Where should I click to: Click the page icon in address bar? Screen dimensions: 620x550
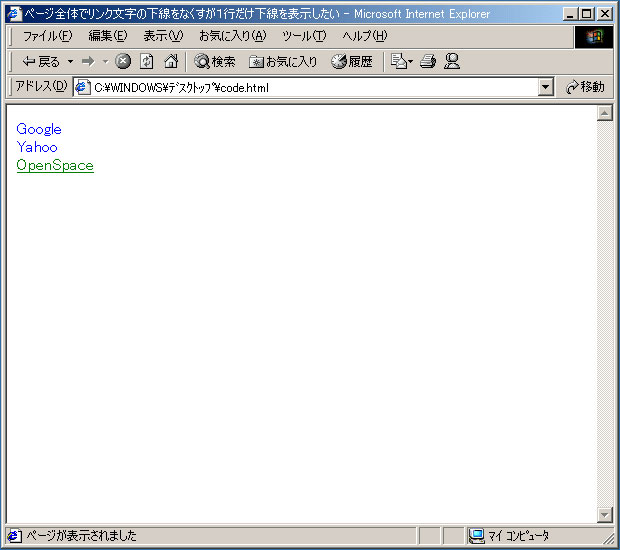[x=82, y=87]
